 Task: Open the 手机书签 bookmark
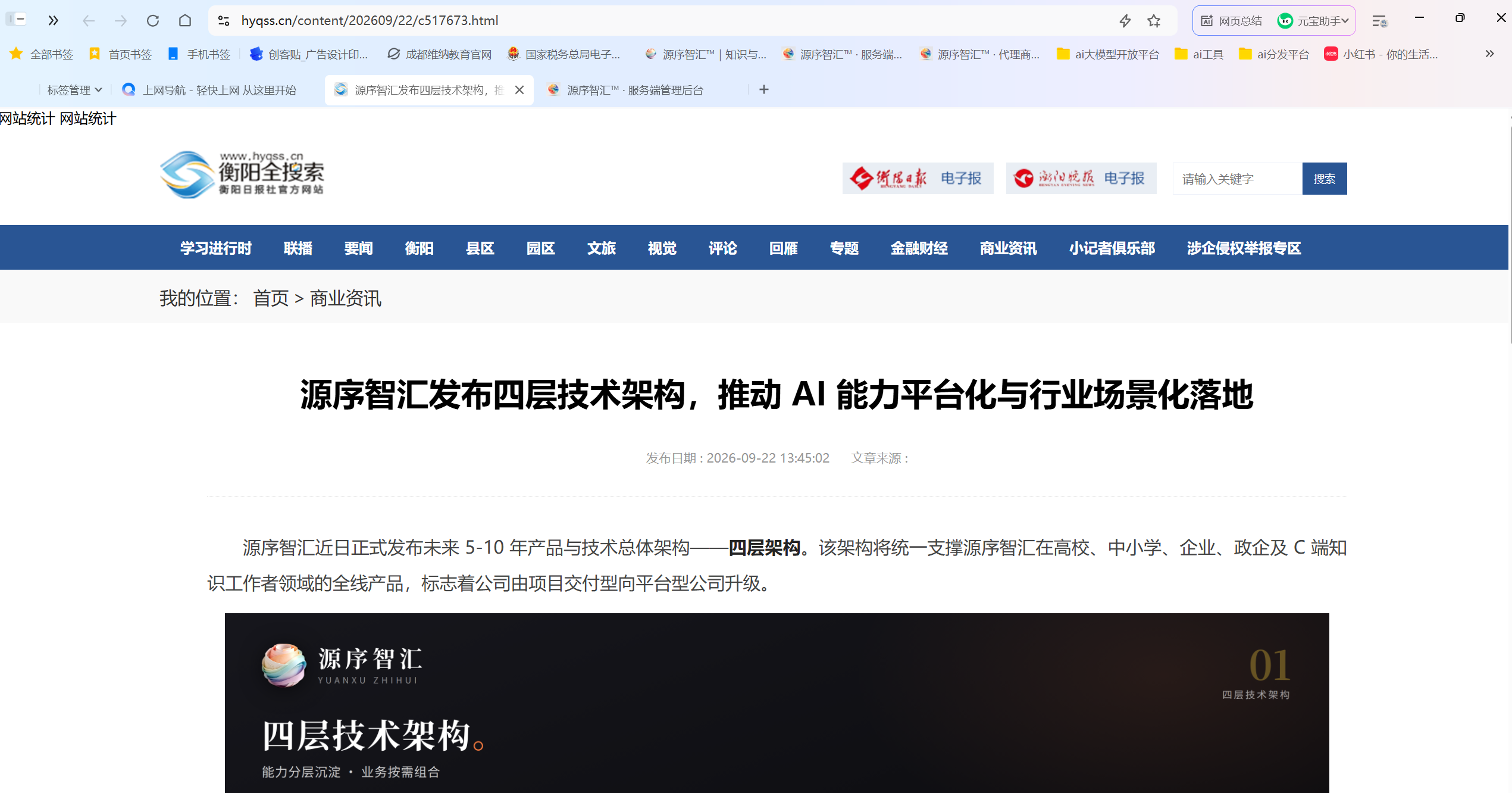pyautogui.click(x=199, y=54)
